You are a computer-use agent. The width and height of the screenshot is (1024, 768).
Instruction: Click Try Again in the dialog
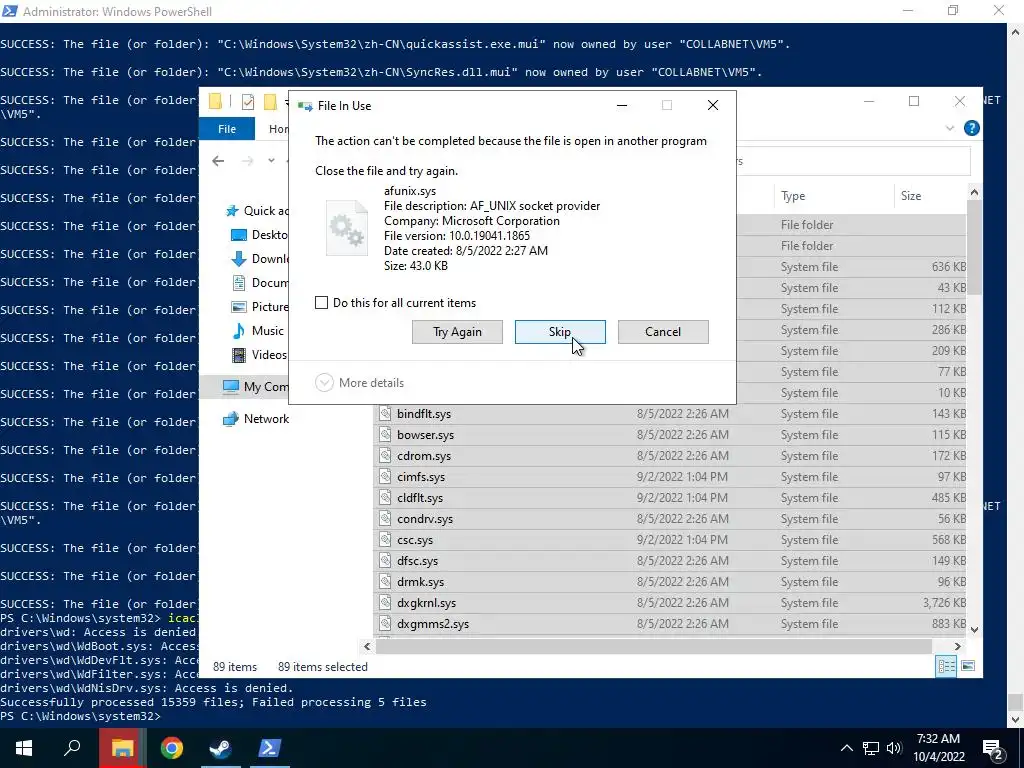click(x=457, y=332)
